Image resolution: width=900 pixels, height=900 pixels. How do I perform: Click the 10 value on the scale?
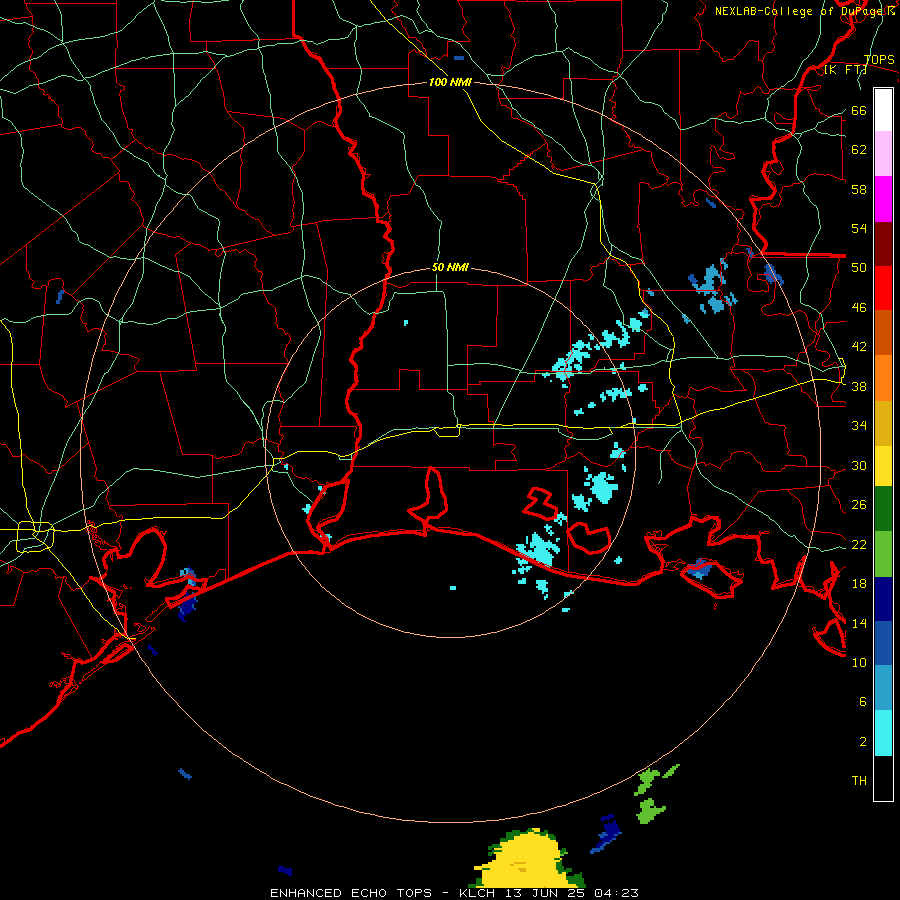[859, 663]
